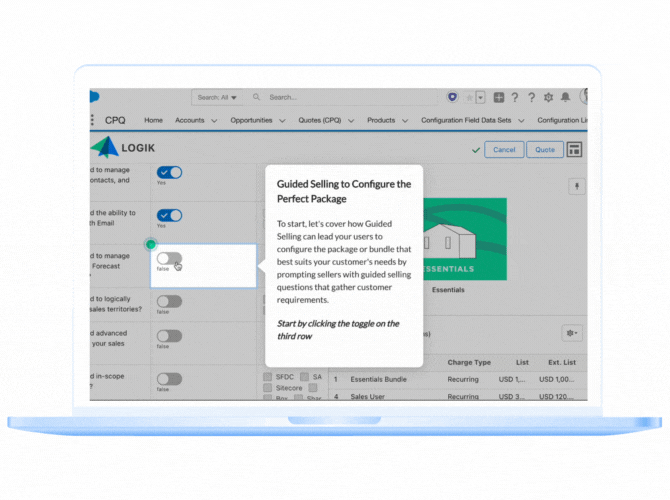670x500 pixels.
Task: Select the Essentials Bundle row name
Action: pos(378,379)
